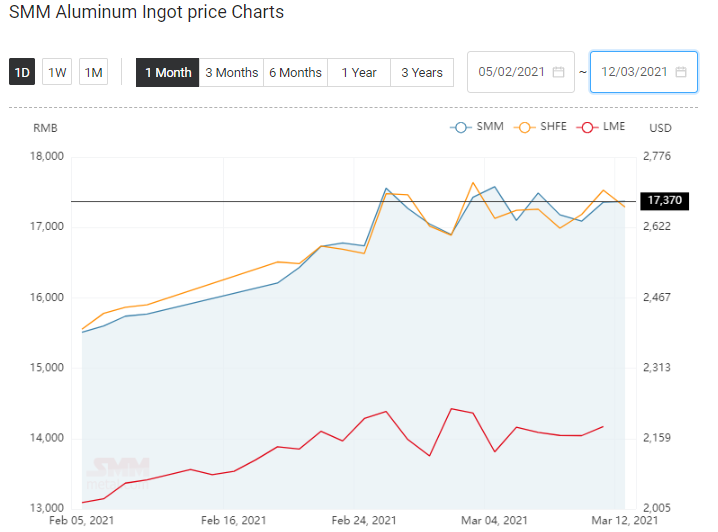718x532 pixels.
Task: Click the Feb 05, 2021 date label
Action: pos(82,521)
